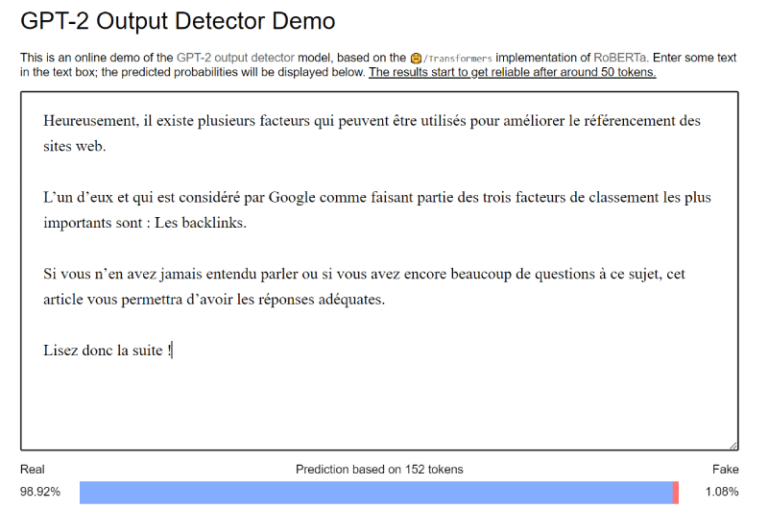Click empty space below the text in the box
This screenshot has height=509, width=768.
pos(380,405)
